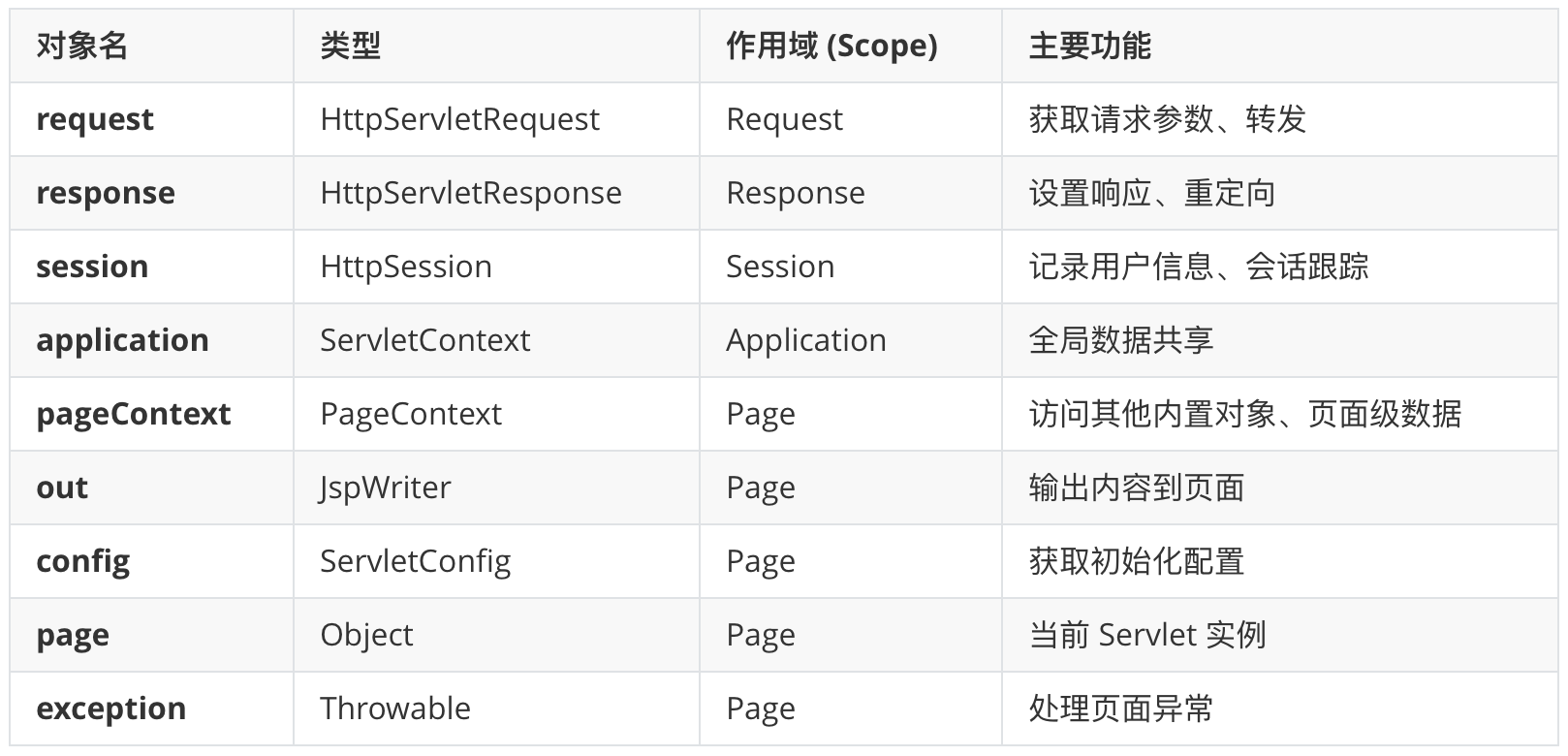Click the 作用域 (Scope) column header

point(831,46)
